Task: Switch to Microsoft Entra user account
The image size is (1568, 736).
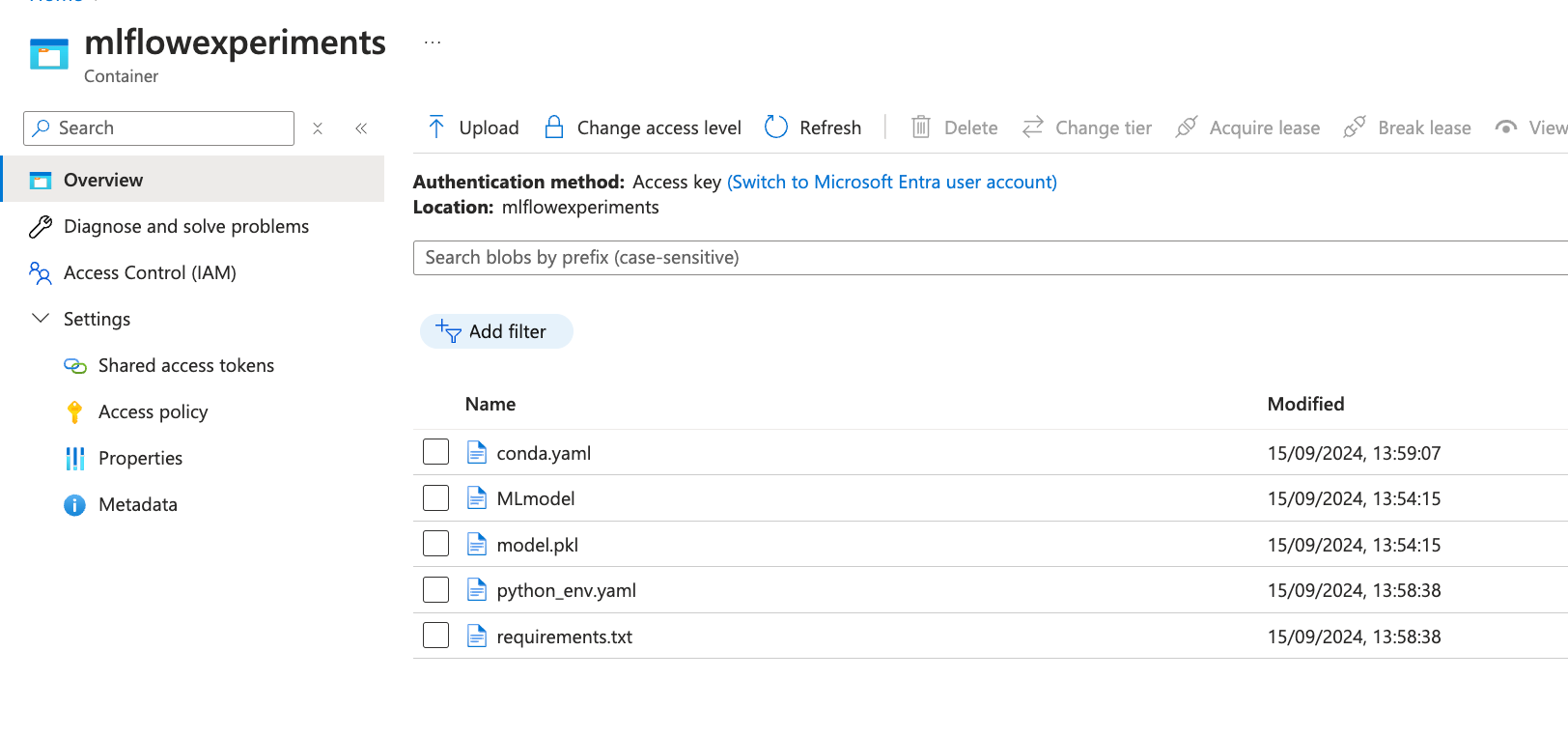Action: [x=891, y=182]
